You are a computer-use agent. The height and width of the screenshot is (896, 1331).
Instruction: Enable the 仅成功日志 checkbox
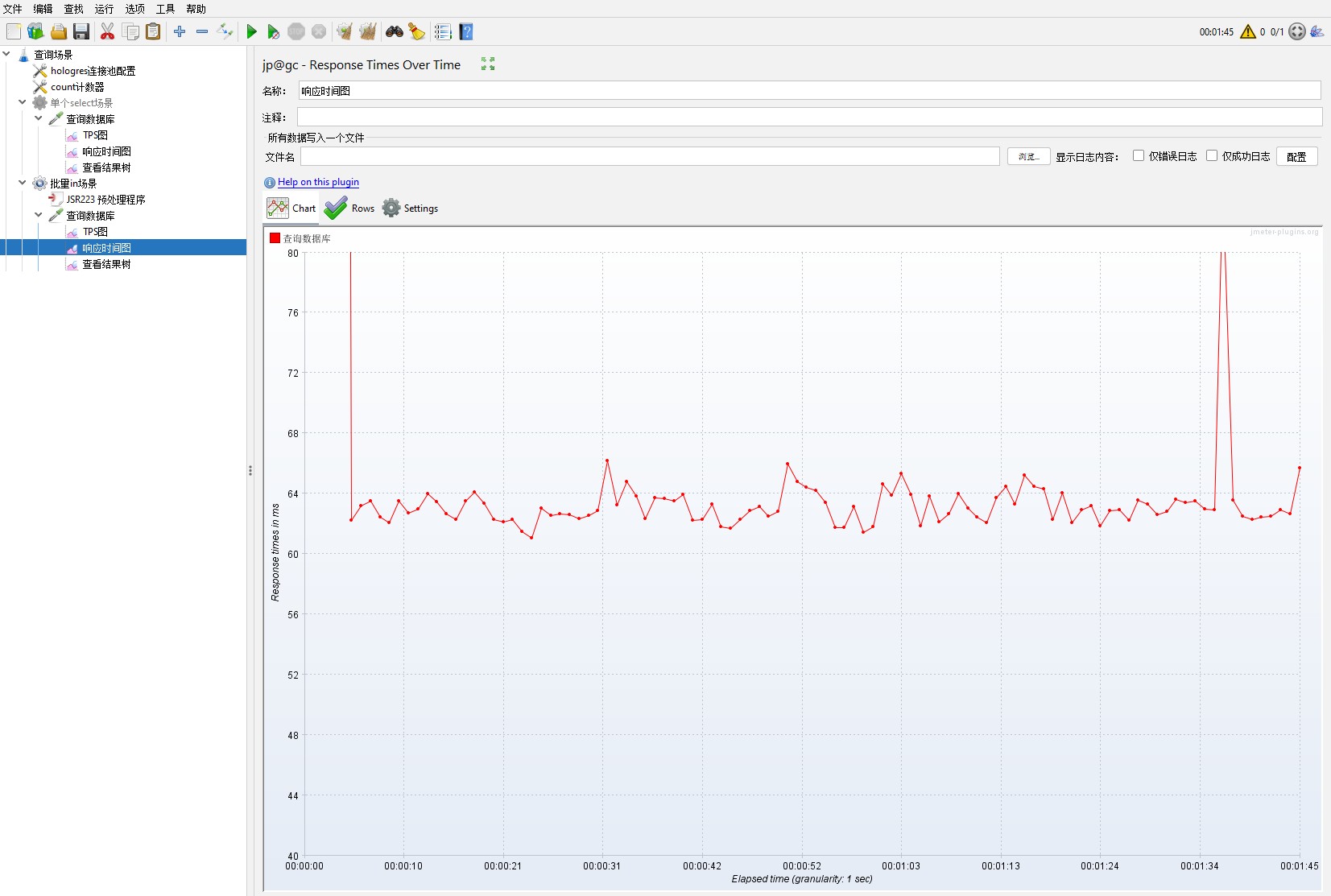point(1212,155)
